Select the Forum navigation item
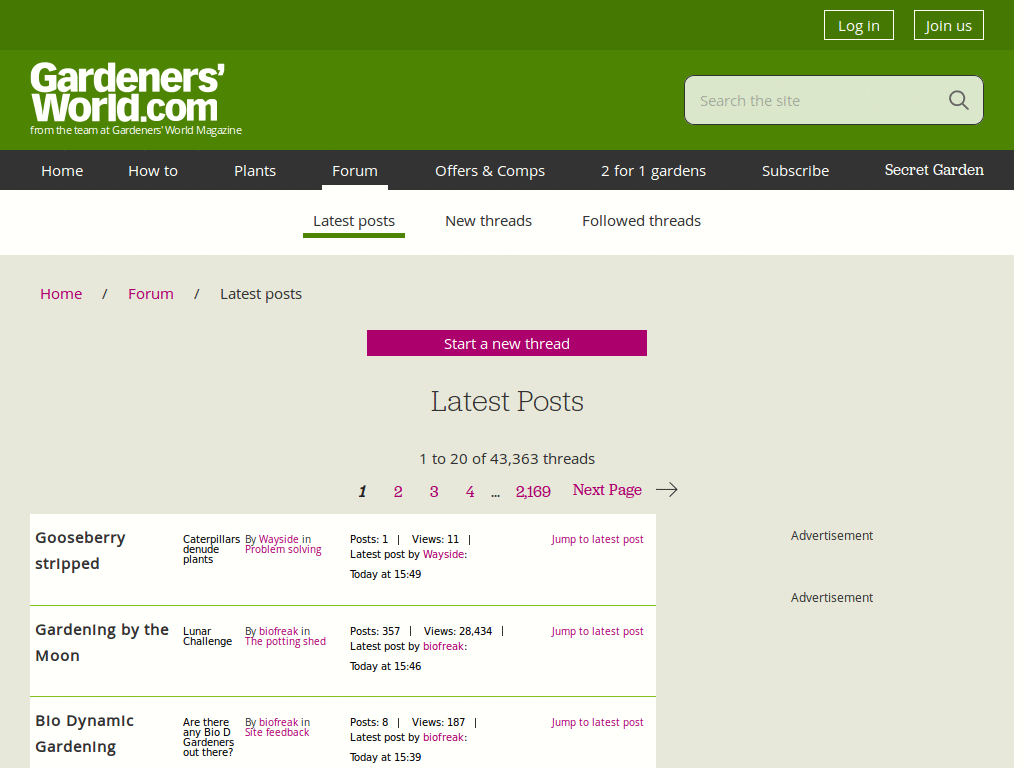 click(355, 170)
